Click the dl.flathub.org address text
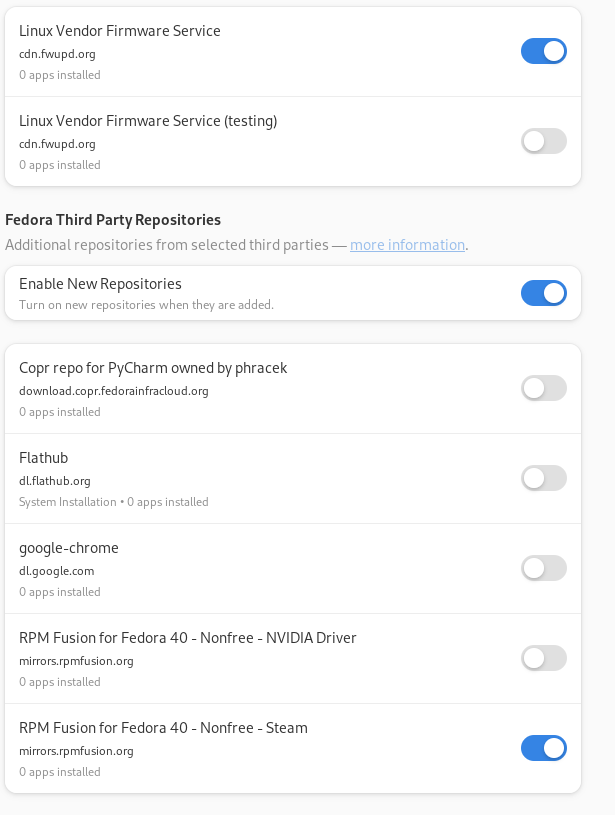This screenshot has width=615, height=815. tap(55, 481)
